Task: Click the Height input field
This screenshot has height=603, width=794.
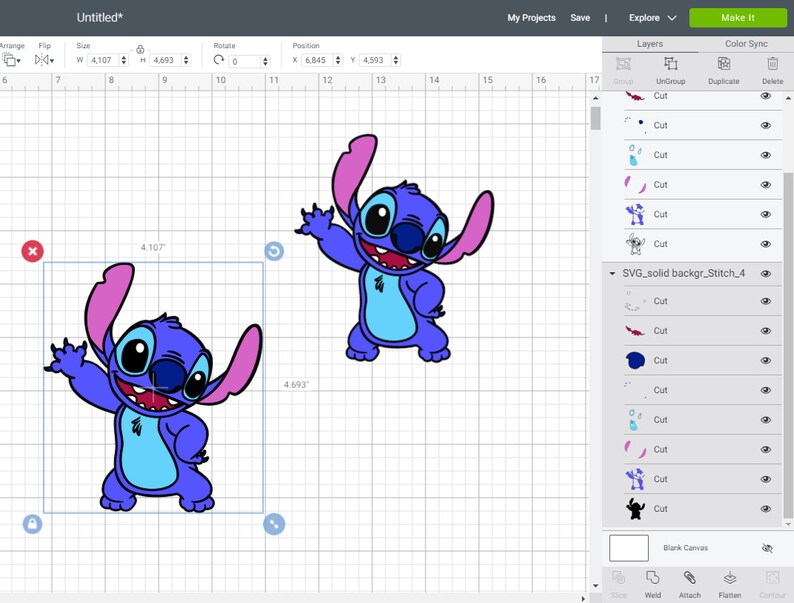Action: tap(166, 60)
